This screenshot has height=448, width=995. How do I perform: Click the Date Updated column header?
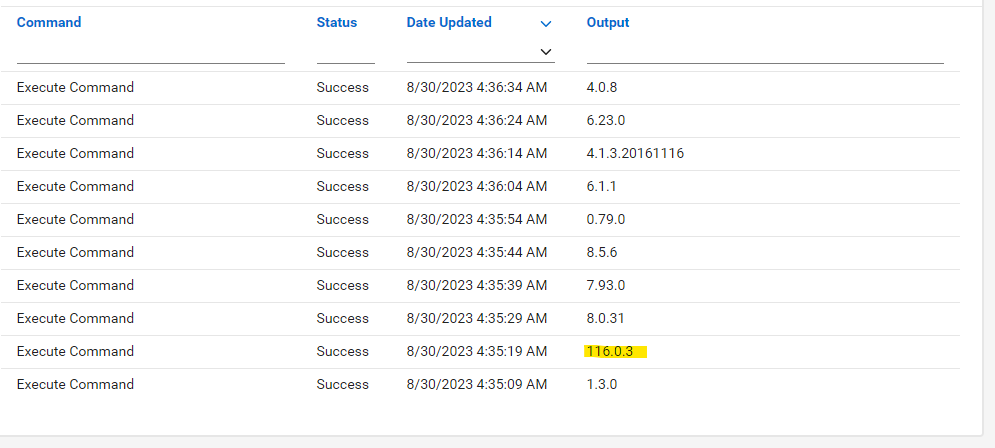[449, 22]
